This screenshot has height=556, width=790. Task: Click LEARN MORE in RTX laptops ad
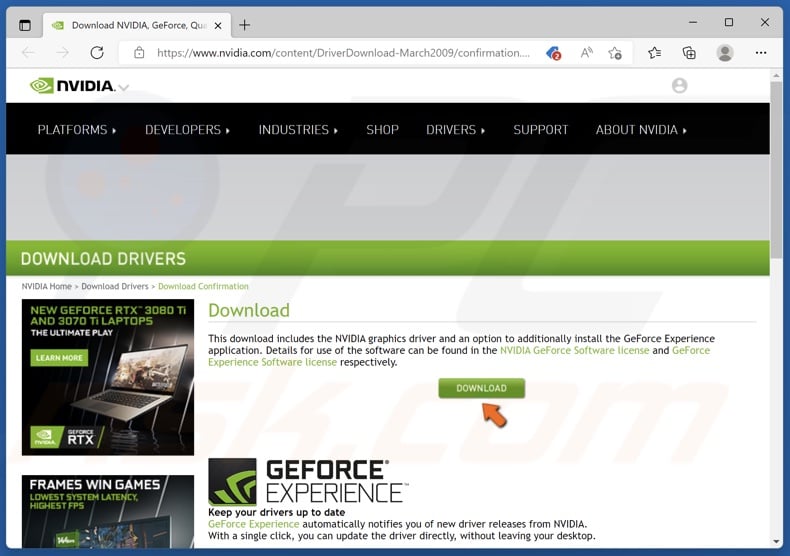59,358
